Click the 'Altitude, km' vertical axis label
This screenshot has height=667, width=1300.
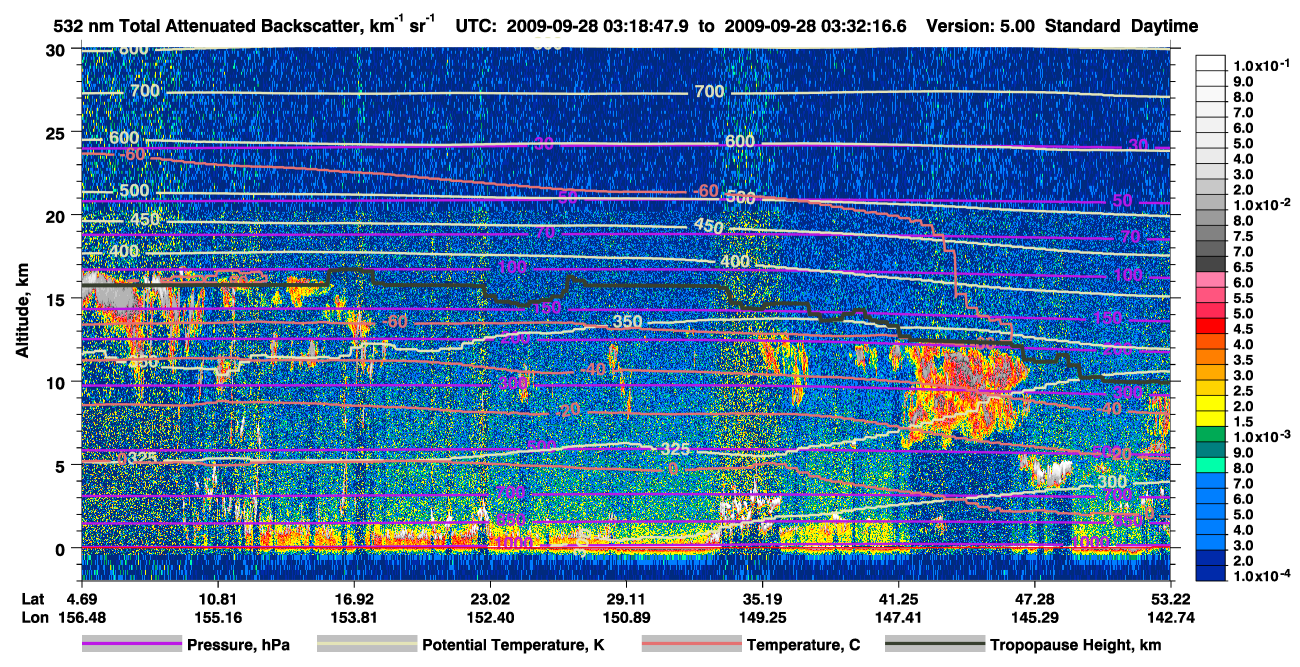[22, 310]
